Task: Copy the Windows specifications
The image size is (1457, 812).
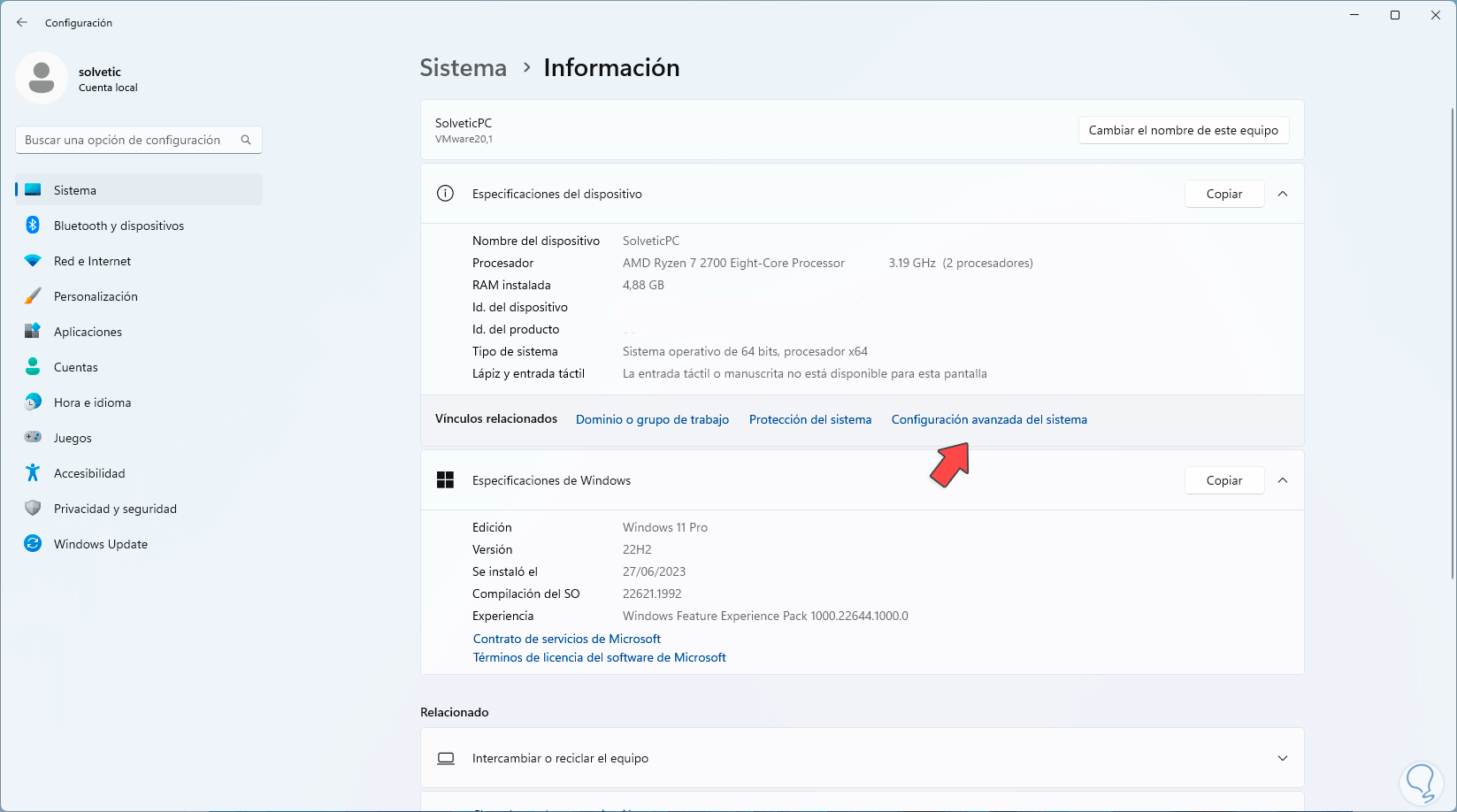Action: (1224, 480)
